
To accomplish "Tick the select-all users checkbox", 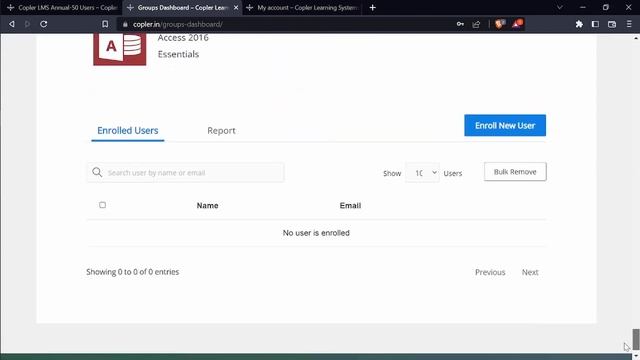I will (102, 205).
